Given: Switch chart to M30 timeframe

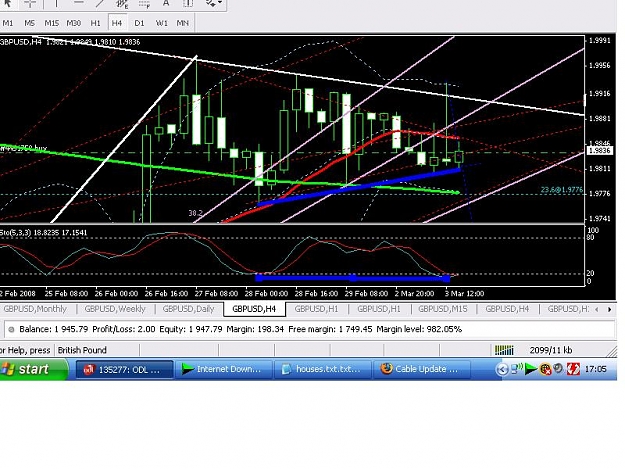Looking at the screenshot, I should pos(73,23).
